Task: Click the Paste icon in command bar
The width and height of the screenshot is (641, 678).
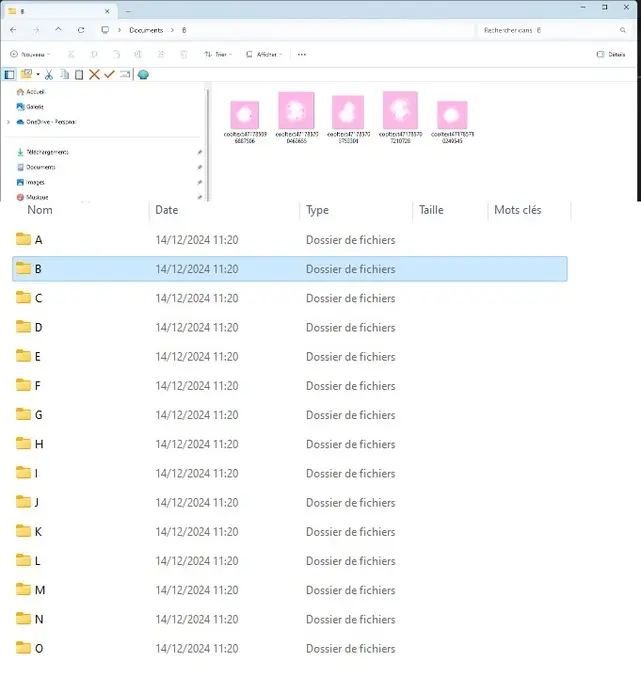Action: tap(116, 54)
